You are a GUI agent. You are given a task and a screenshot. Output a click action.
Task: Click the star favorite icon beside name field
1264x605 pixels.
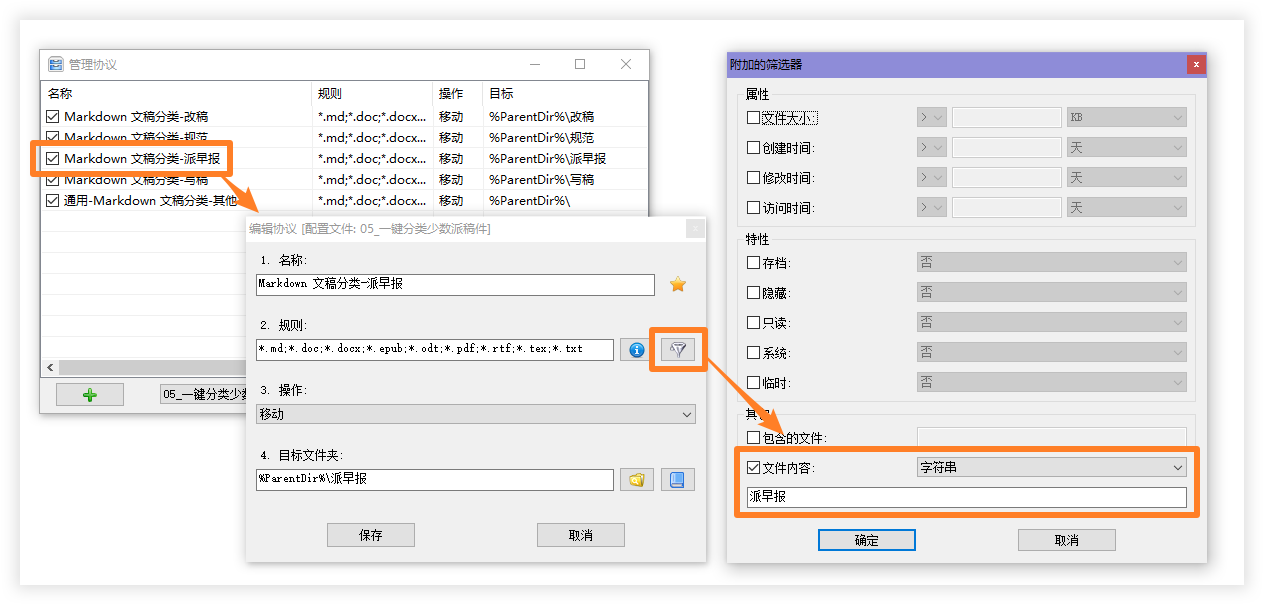[x=678, y=285]
